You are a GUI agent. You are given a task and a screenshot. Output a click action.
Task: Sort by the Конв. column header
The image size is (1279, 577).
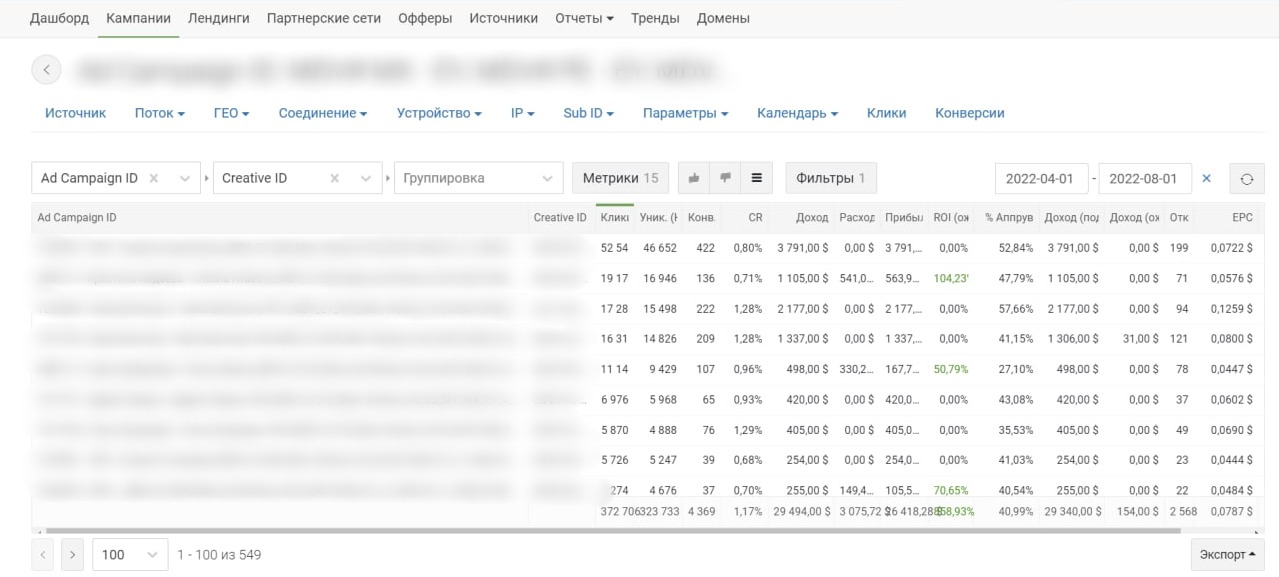point(701,217)
